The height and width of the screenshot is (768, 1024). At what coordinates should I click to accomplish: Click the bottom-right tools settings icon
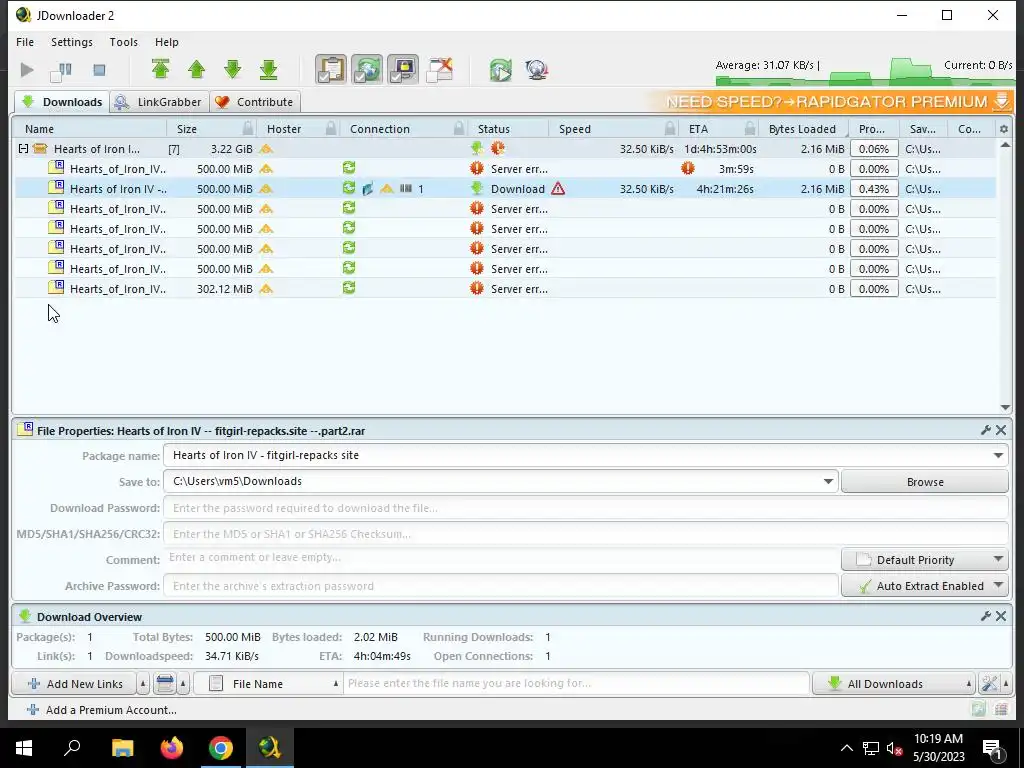coord(989,684)
